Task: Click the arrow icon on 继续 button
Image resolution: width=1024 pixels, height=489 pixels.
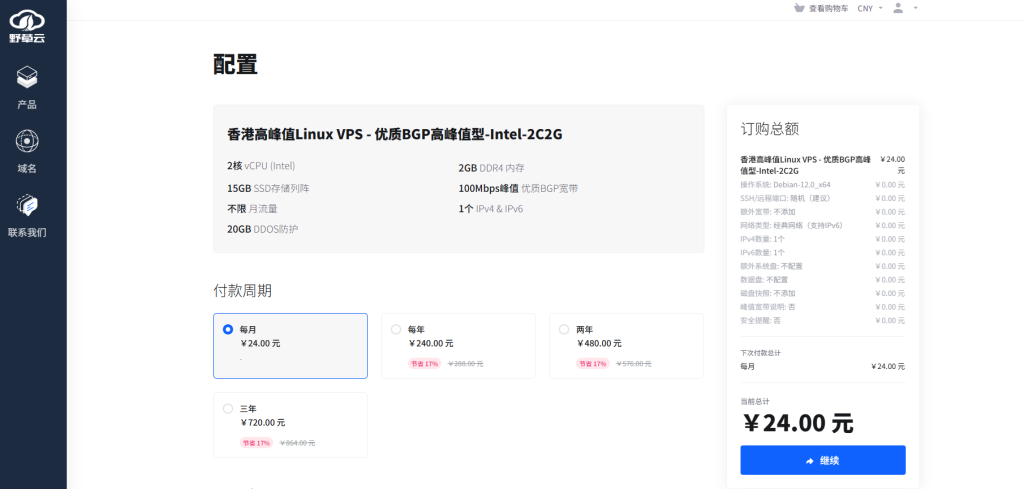Action: pyautogui.click(x=809, y=460)
